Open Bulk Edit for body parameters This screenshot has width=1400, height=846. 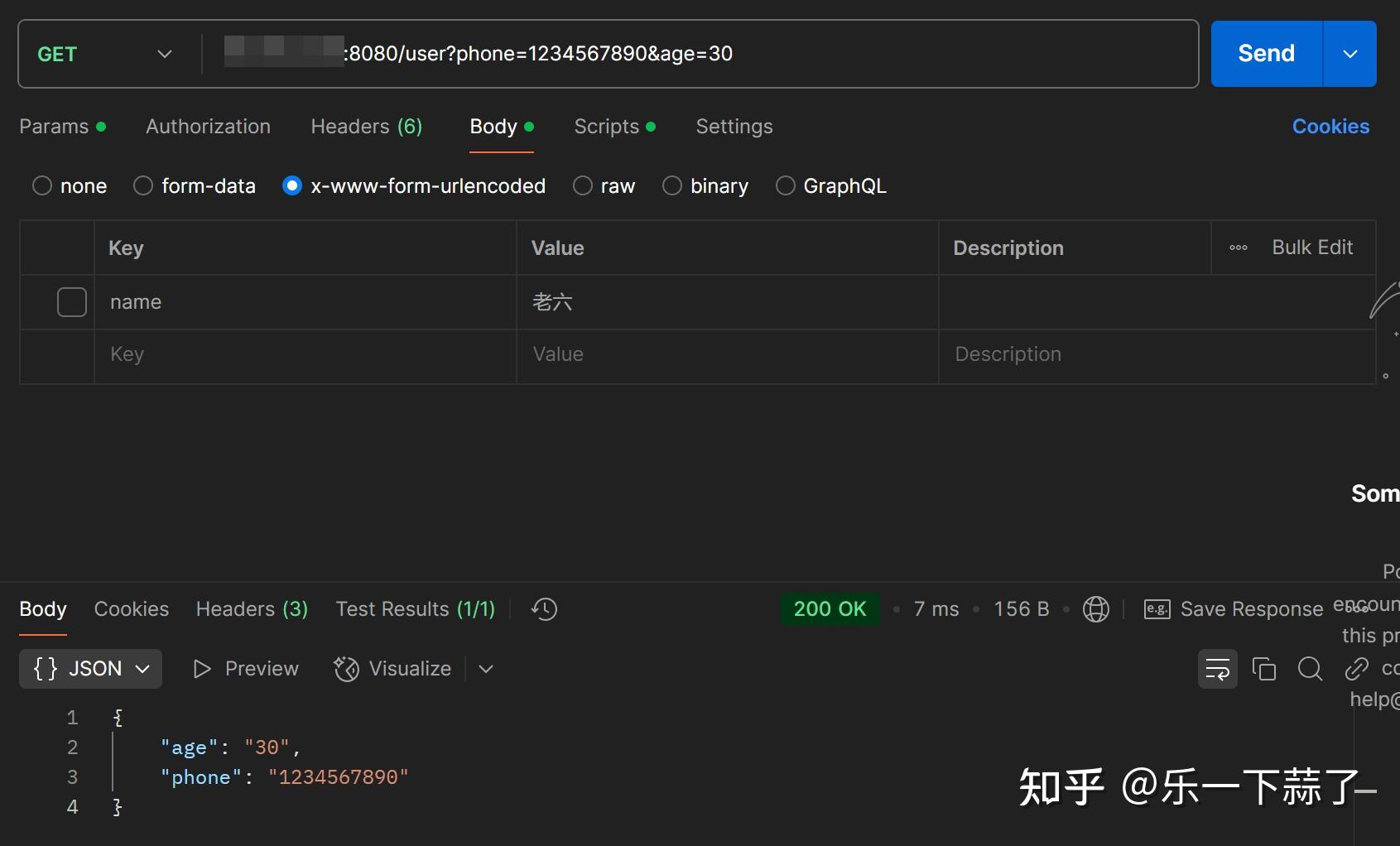pos(1312,248)
